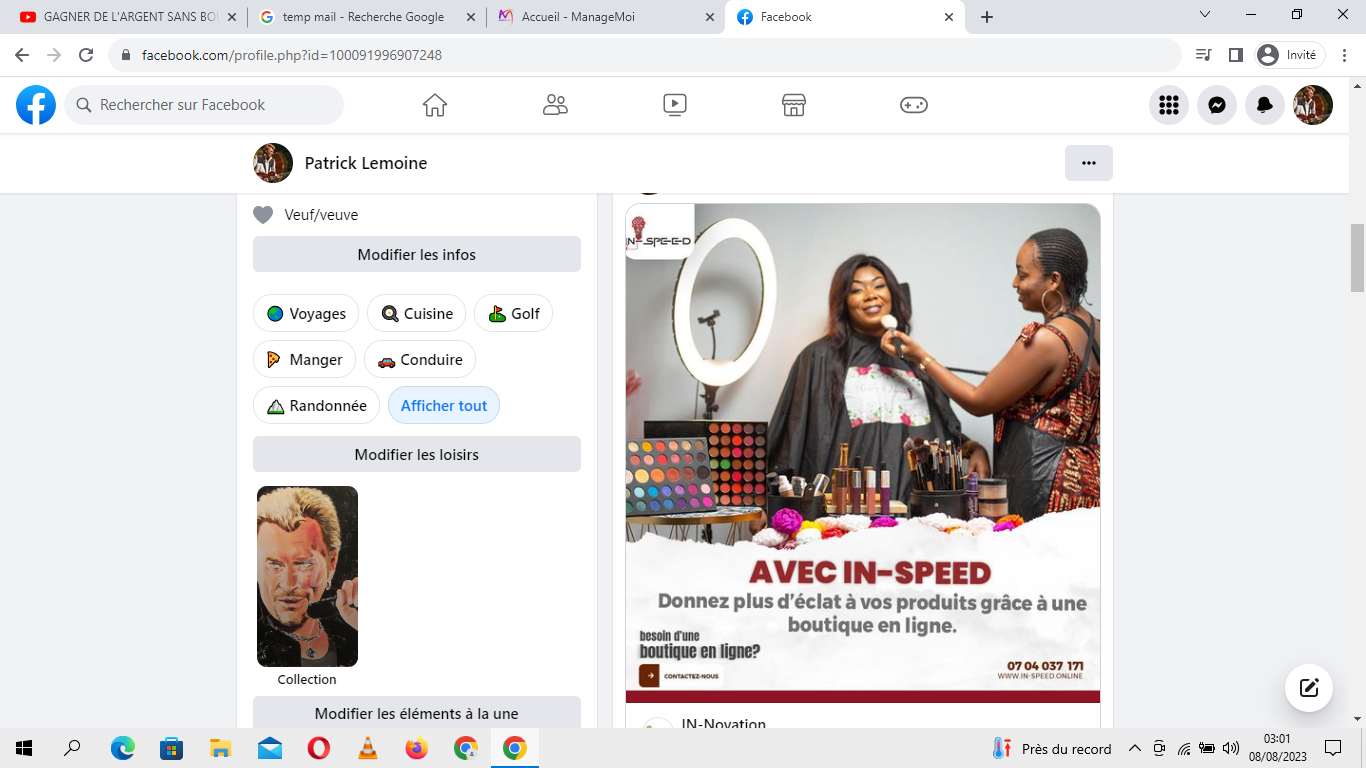
Task: Click the Modifier les loisirs button
Action: click(x=416, y=454)
